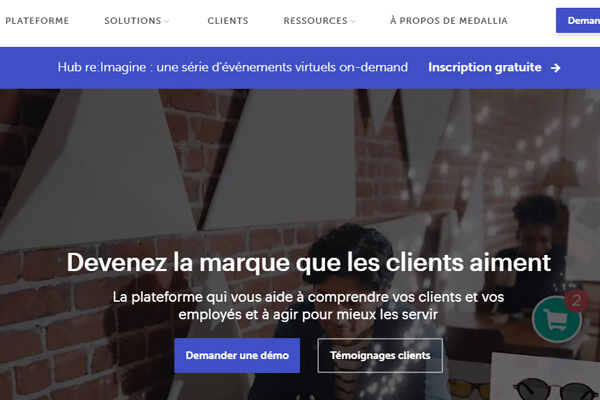Select the yellow-lens sunglasses image

(x=469, y=390)
